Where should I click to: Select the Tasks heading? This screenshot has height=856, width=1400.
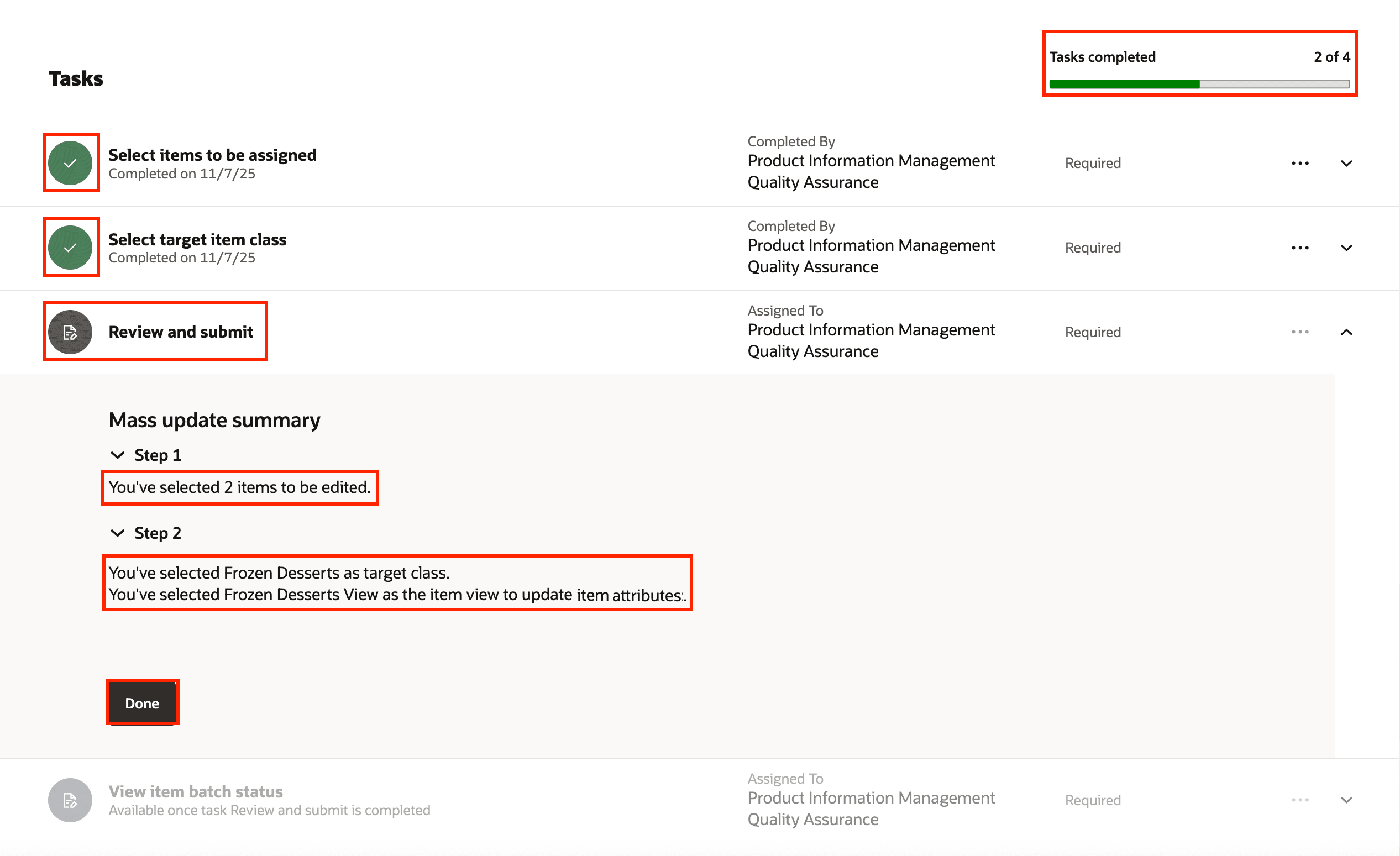click(x=75, y=78)
